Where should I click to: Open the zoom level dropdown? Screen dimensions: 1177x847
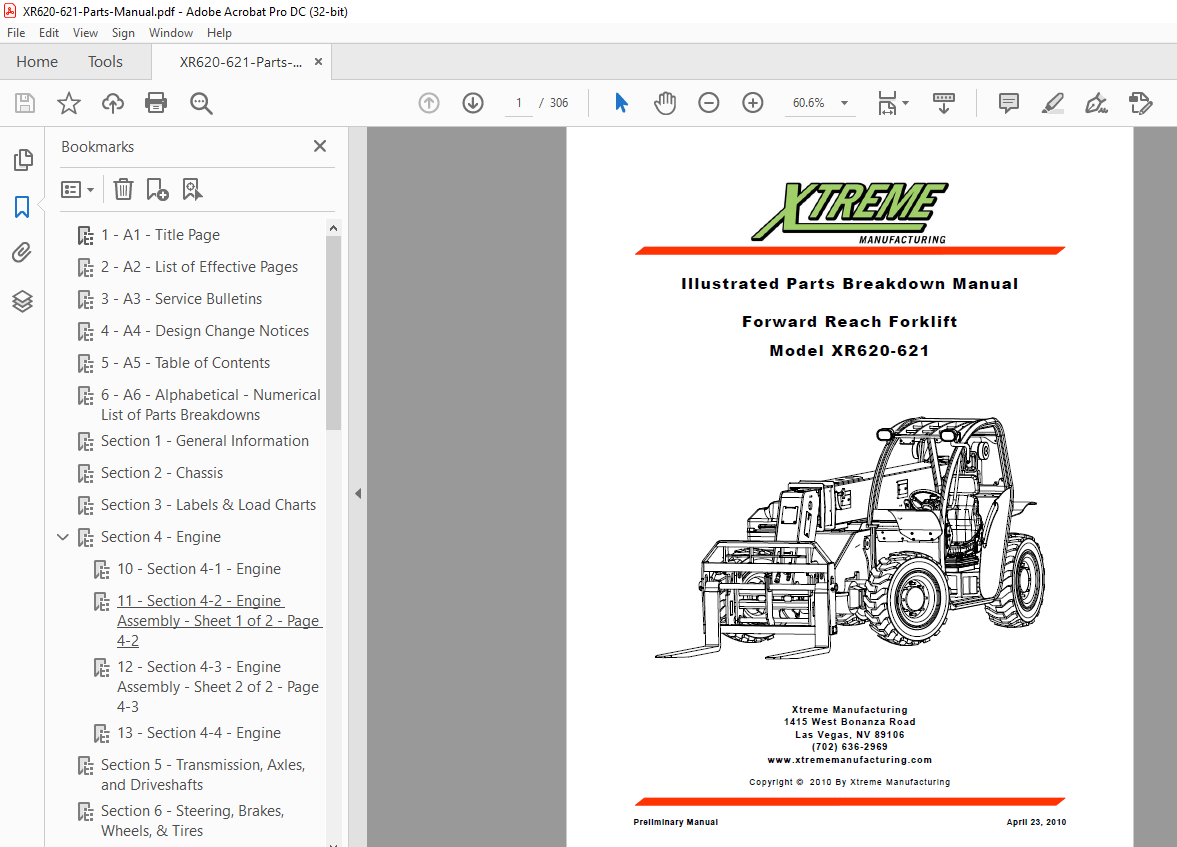click(844, 103)
